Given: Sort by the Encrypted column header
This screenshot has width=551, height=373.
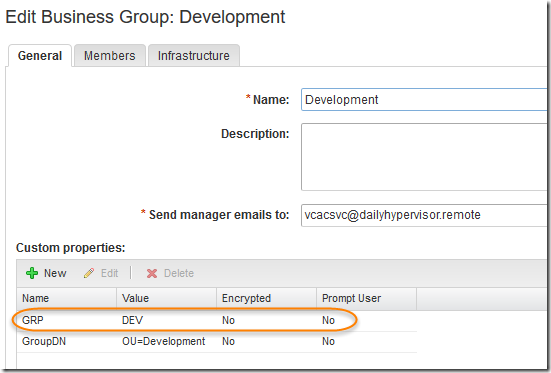Looking at the screenshot, I should pyautogui.click(x=267, y=298).
